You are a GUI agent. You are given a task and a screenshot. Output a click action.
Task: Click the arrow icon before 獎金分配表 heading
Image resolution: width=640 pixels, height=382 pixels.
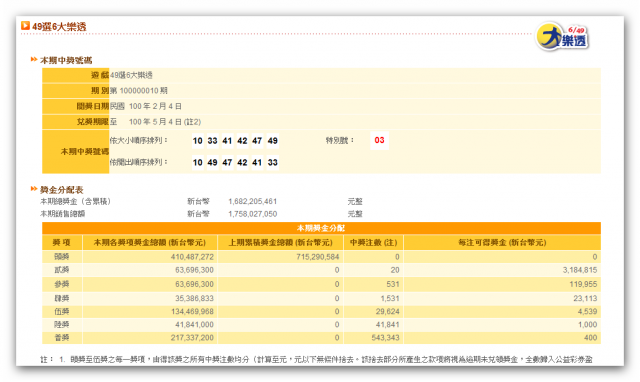34,189
